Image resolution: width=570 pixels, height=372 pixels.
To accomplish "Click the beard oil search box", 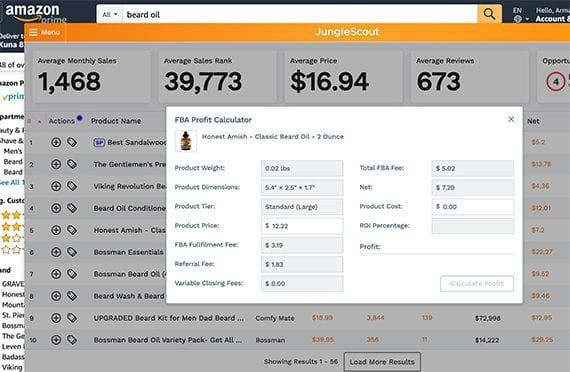I will [300, 15].
